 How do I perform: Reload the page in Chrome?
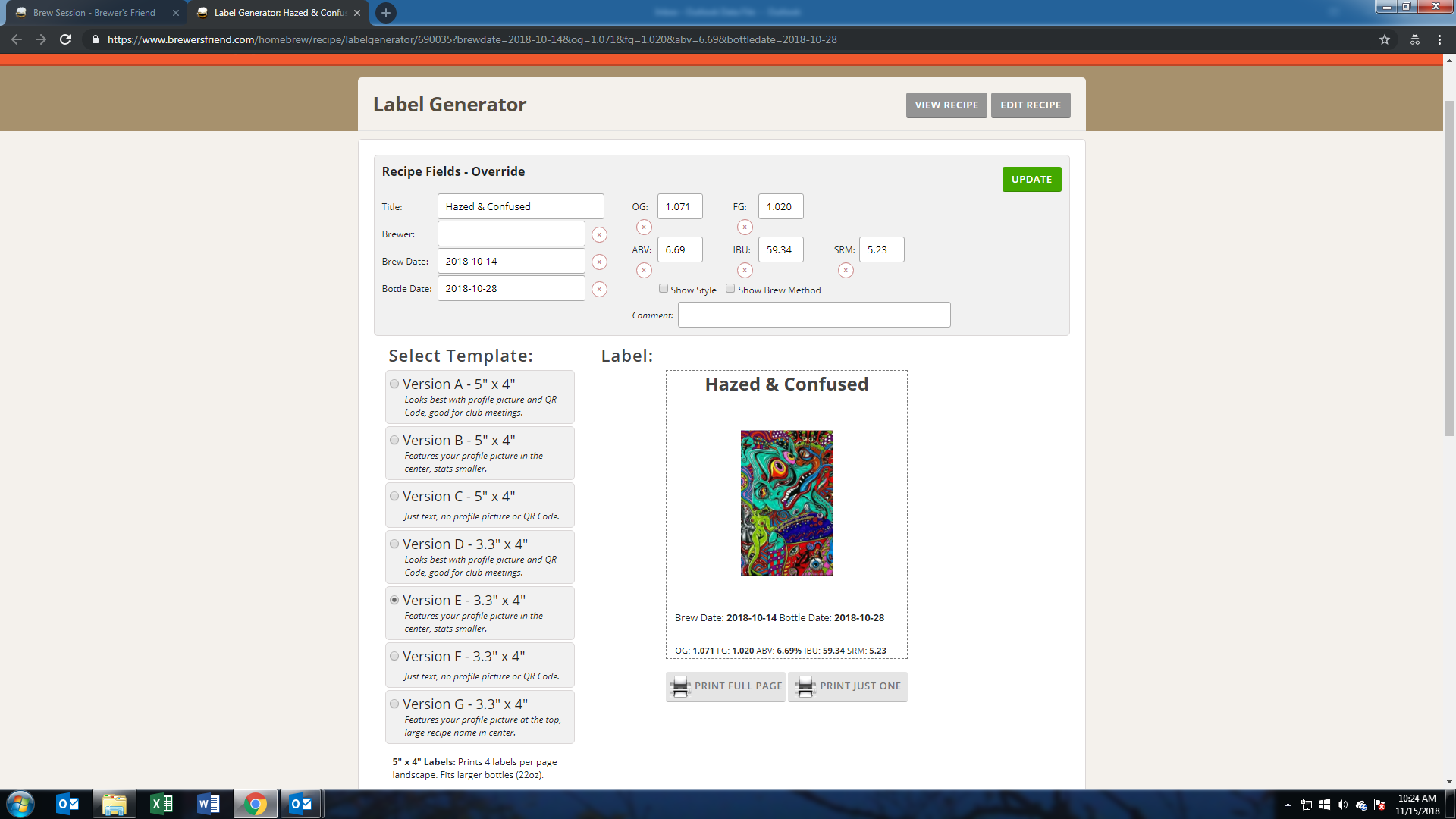tap(65, 39)
